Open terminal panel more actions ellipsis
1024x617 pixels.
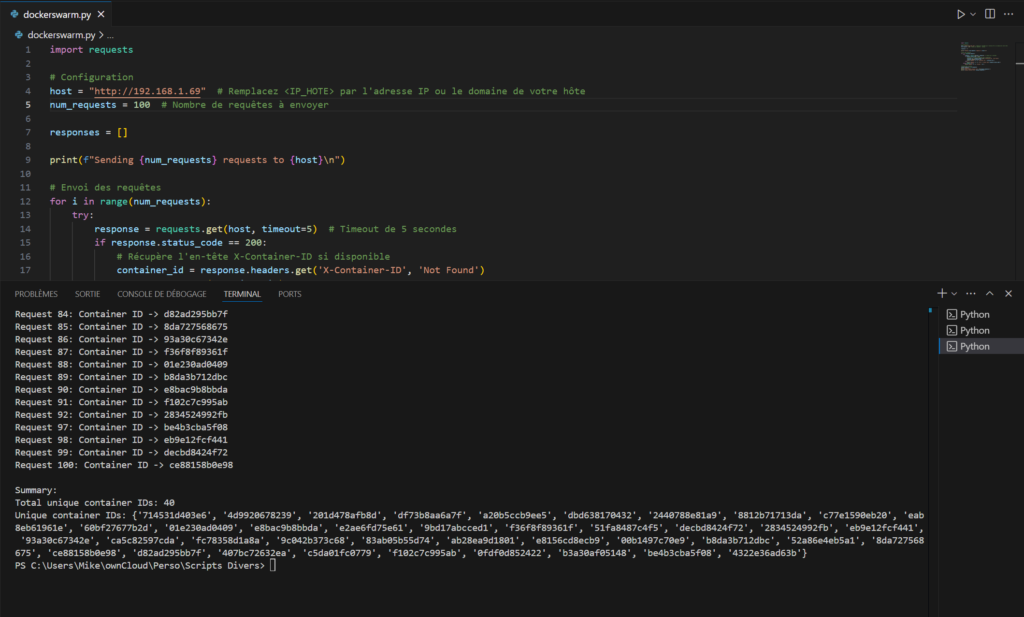pos(971,293)
